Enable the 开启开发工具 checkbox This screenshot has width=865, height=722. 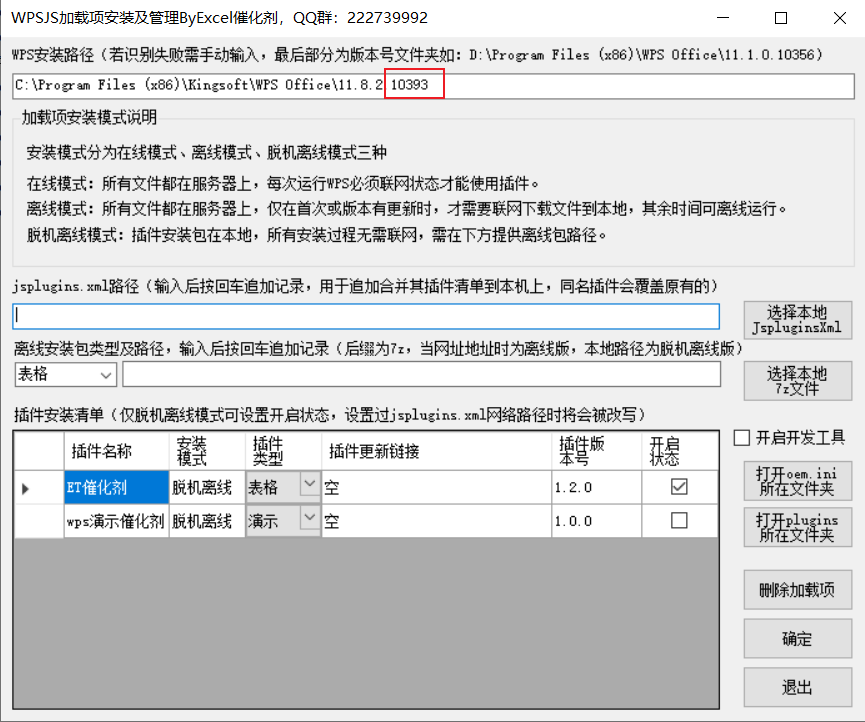tap(742, 438)
